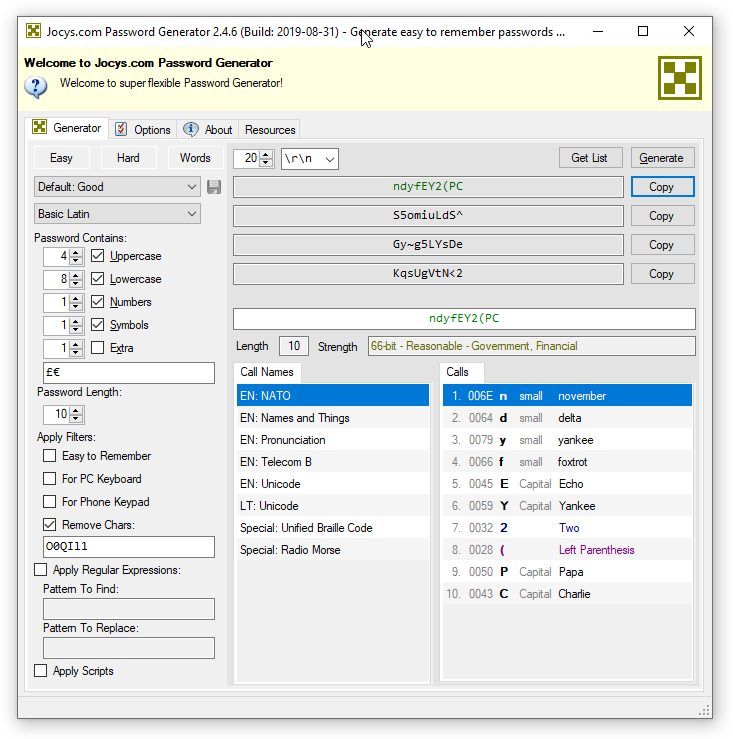Copy the S5omiuLdS^ password
The height and width of the screenshot is (739, 733).
tap(662, 216)
